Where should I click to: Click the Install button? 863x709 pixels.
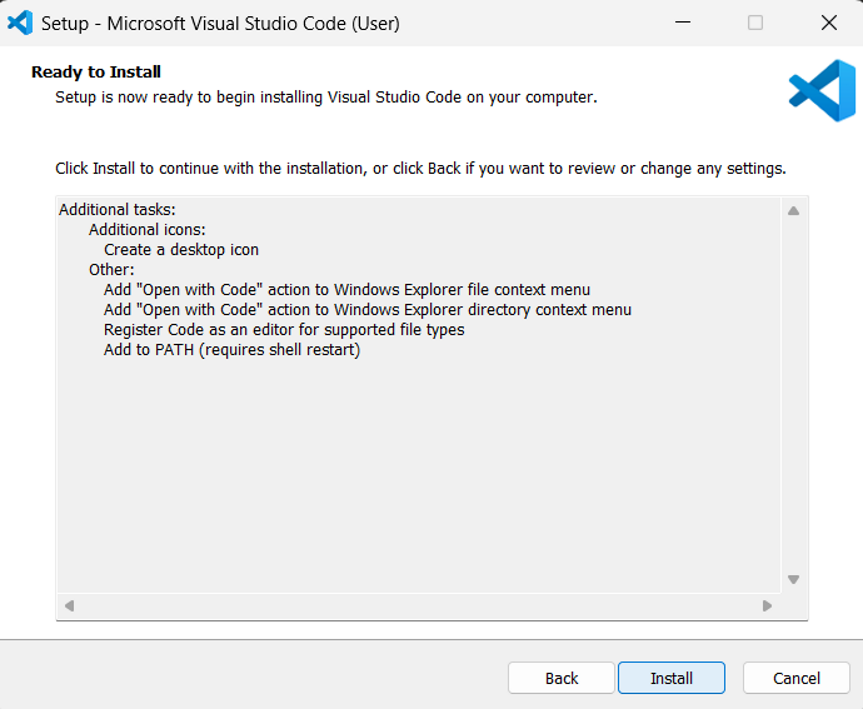(671, 678)
